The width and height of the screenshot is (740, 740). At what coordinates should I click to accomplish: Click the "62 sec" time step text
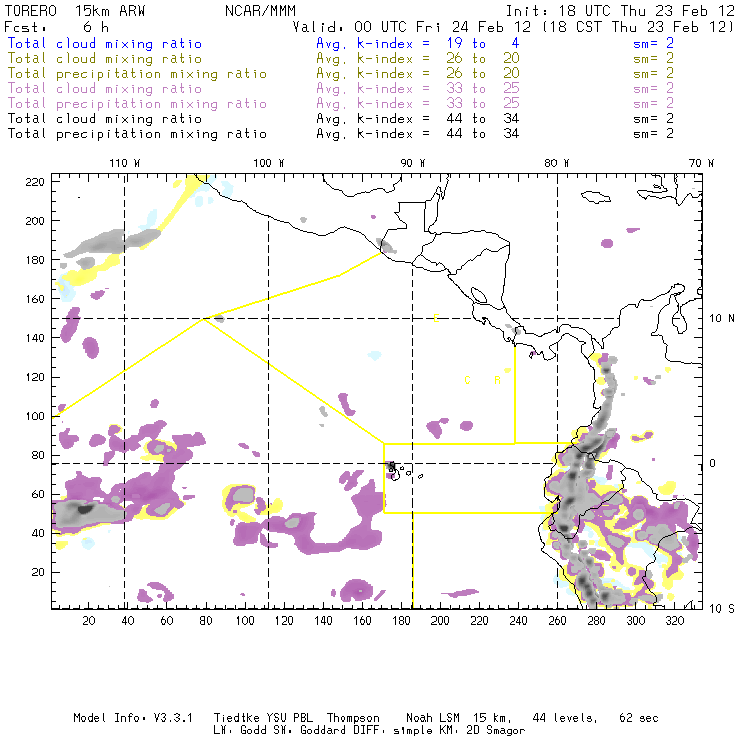coord(639,718)
